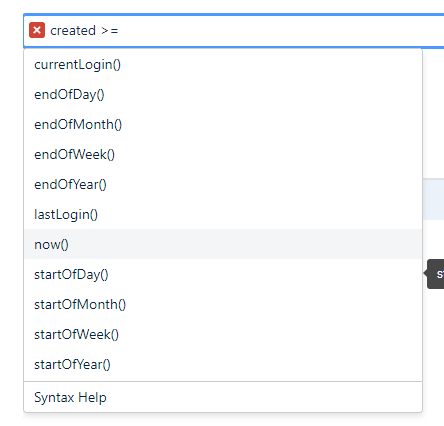Pick endOfMonth() in the suggestions dropdown
This screenshot has height=426, width=444.
(x=223, y=124)
